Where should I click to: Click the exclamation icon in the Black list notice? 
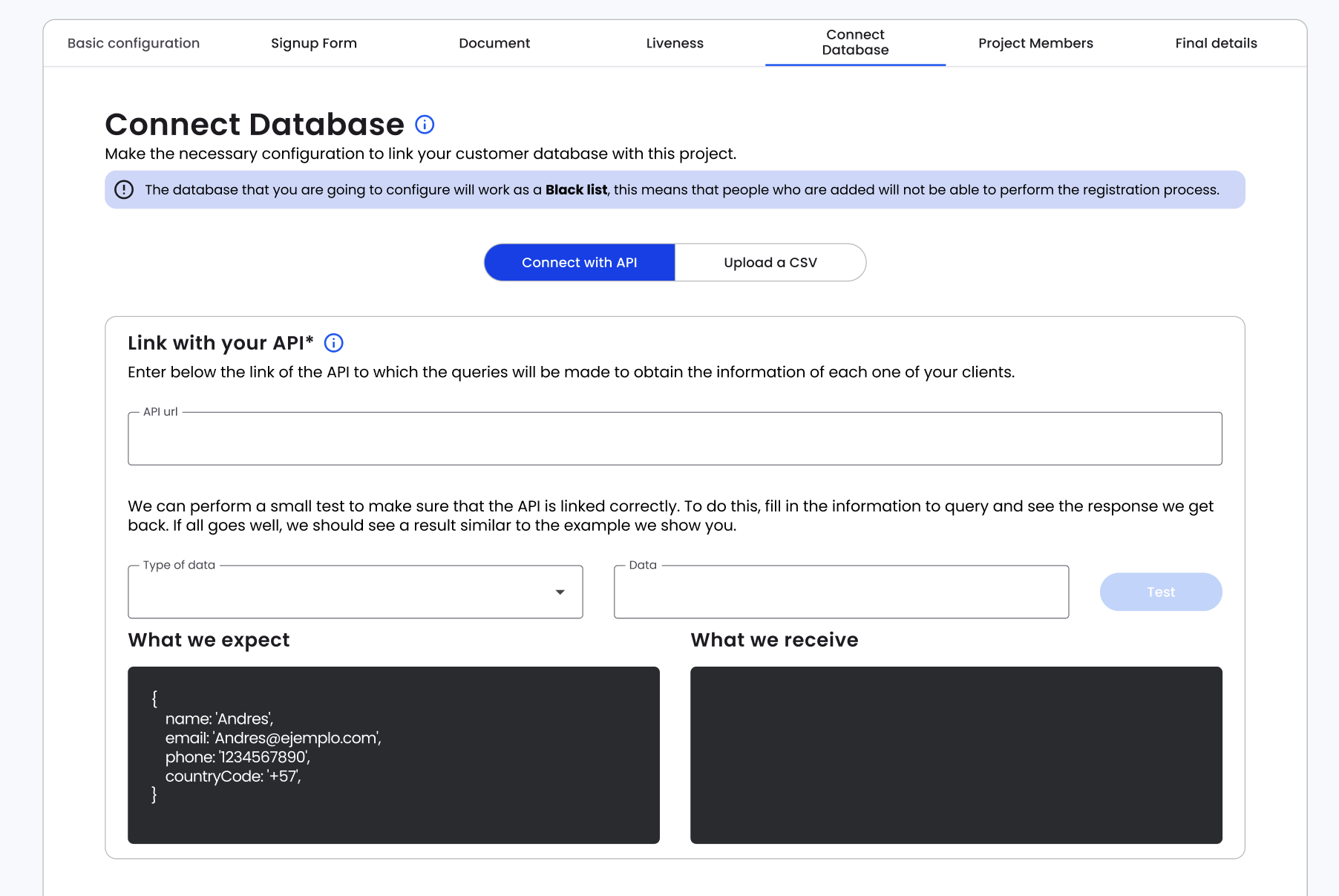coord(124,190)
